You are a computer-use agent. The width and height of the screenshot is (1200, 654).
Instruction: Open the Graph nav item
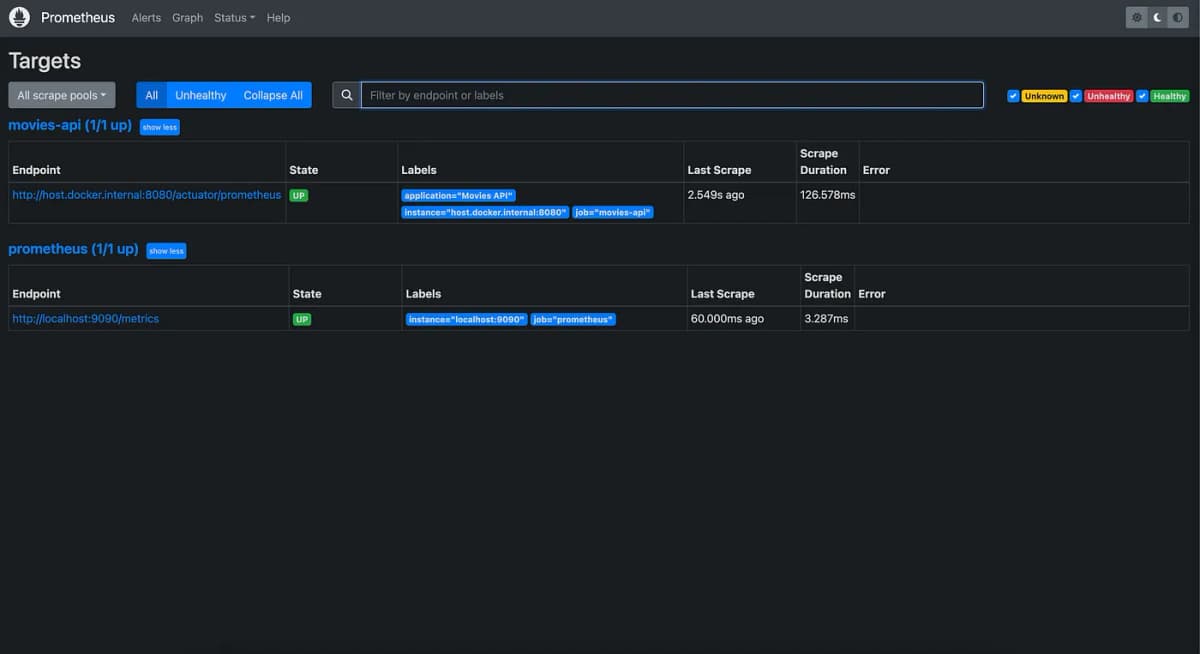(187, 17)
